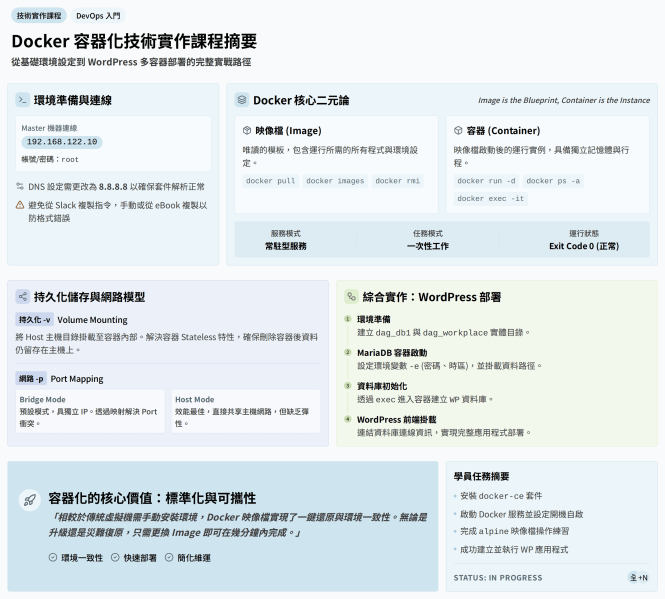The image size is (665, 599).
Task: Click the swap arrows icon beside DNS 設定
Action: pyautogui.click(x=20, y=186)
